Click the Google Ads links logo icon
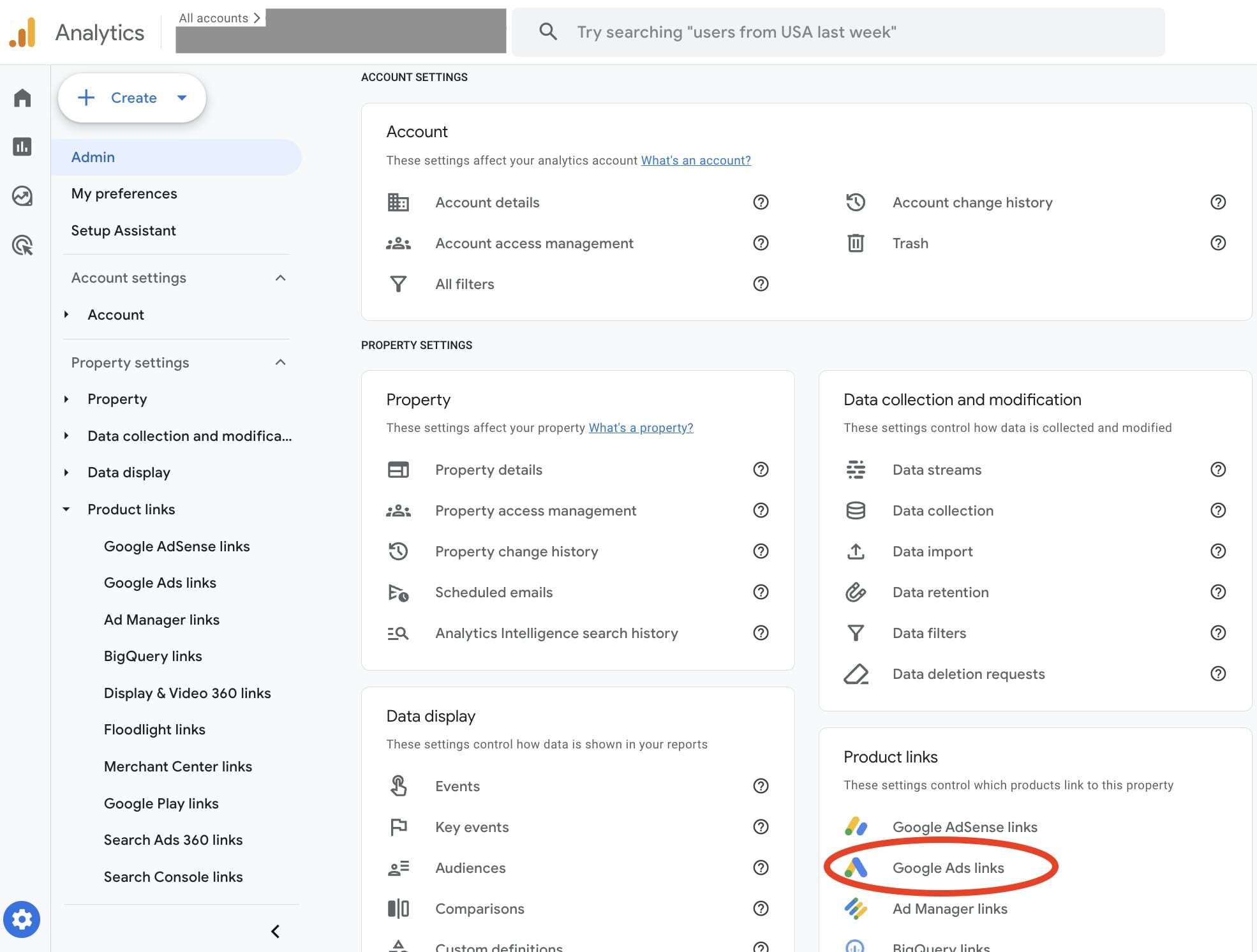This screenshot has width=1257, height=952. (856, 868)
